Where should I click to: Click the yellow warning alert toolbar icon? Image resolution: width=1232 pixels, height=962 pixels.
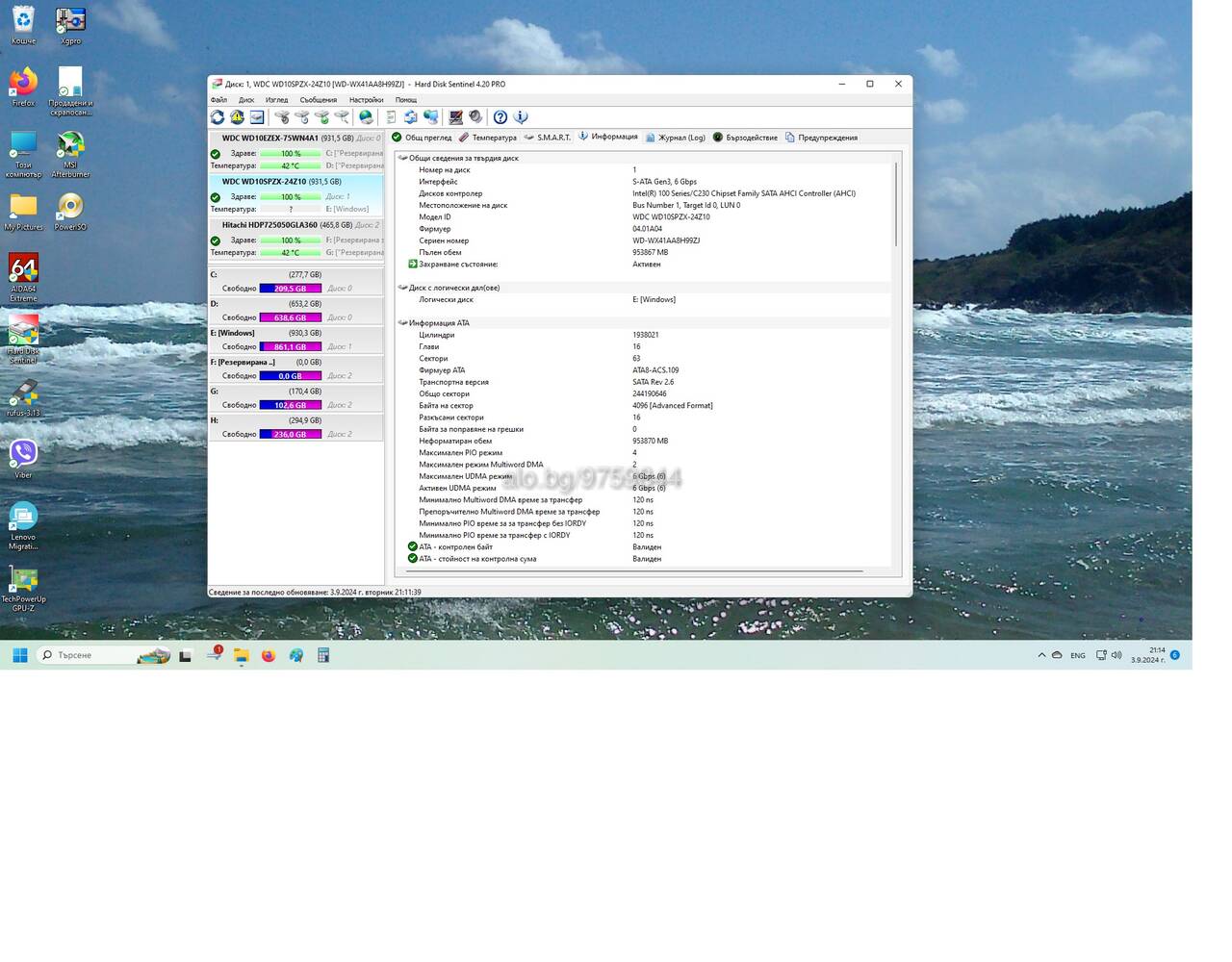237,117
